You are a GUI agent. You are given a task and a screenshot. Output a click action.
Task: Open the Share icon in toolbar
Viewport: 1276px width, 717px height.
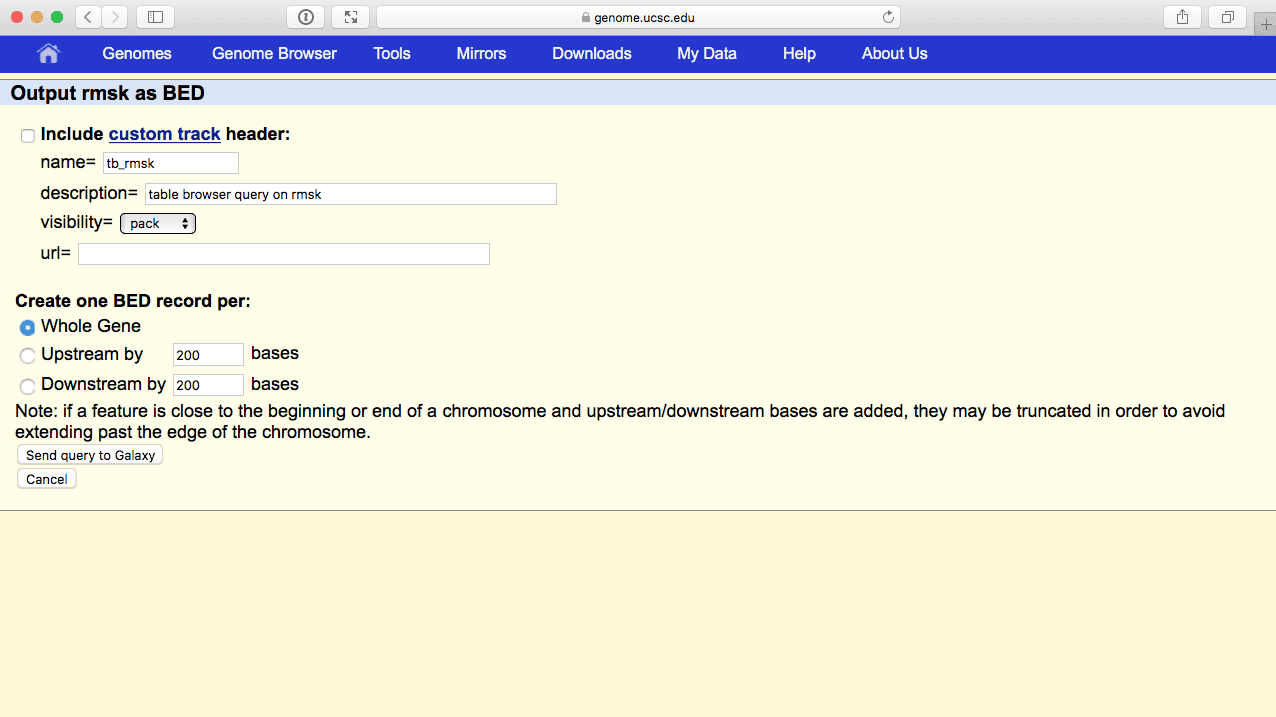tap(1183, 17)
